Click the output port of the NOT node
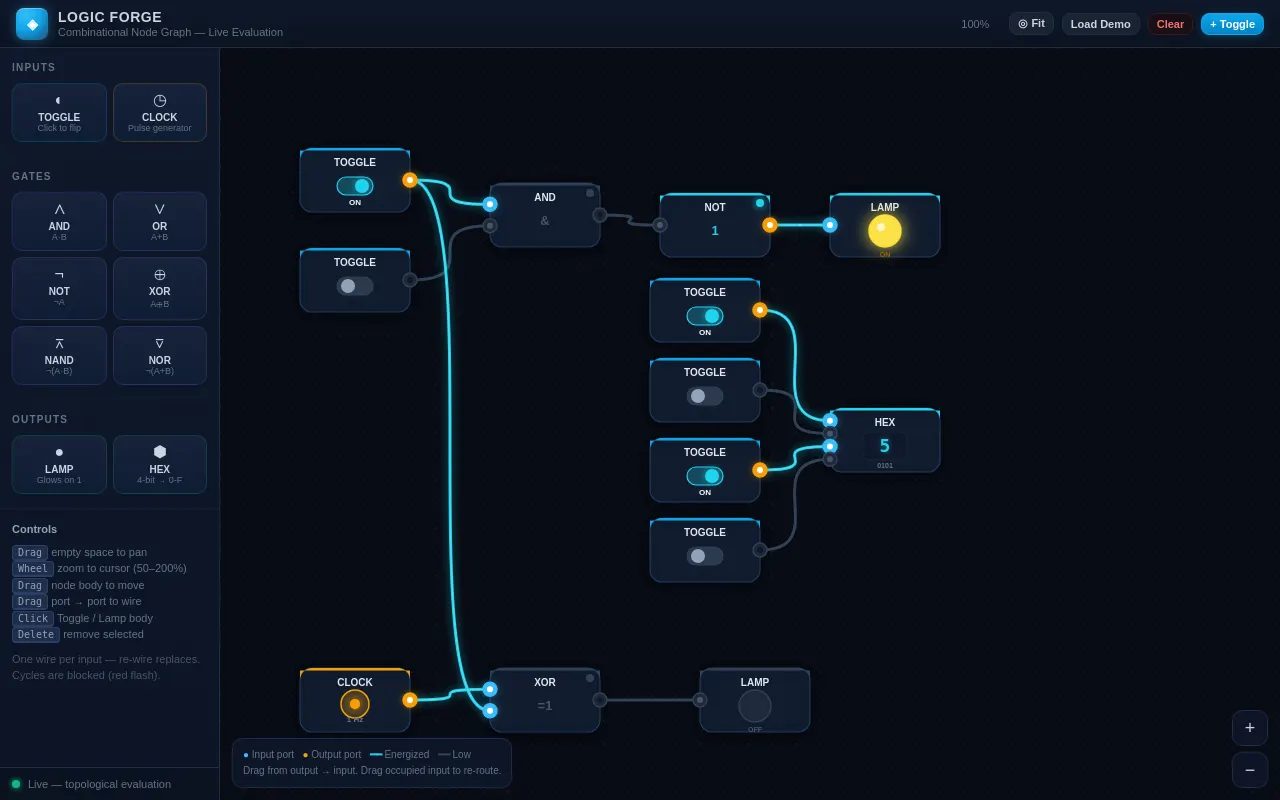Viewport: 1280px width, 800px height. 770,225
